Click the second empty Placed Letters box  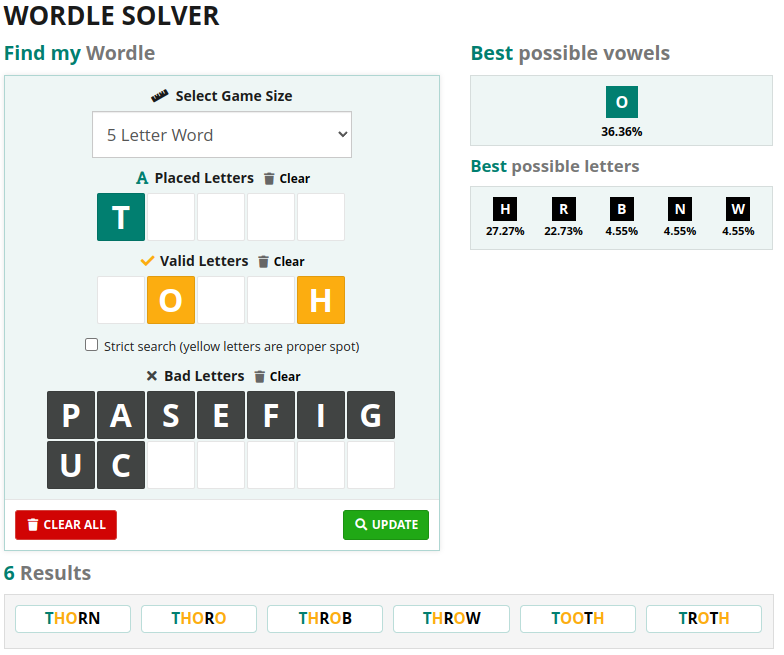[221, 217]
